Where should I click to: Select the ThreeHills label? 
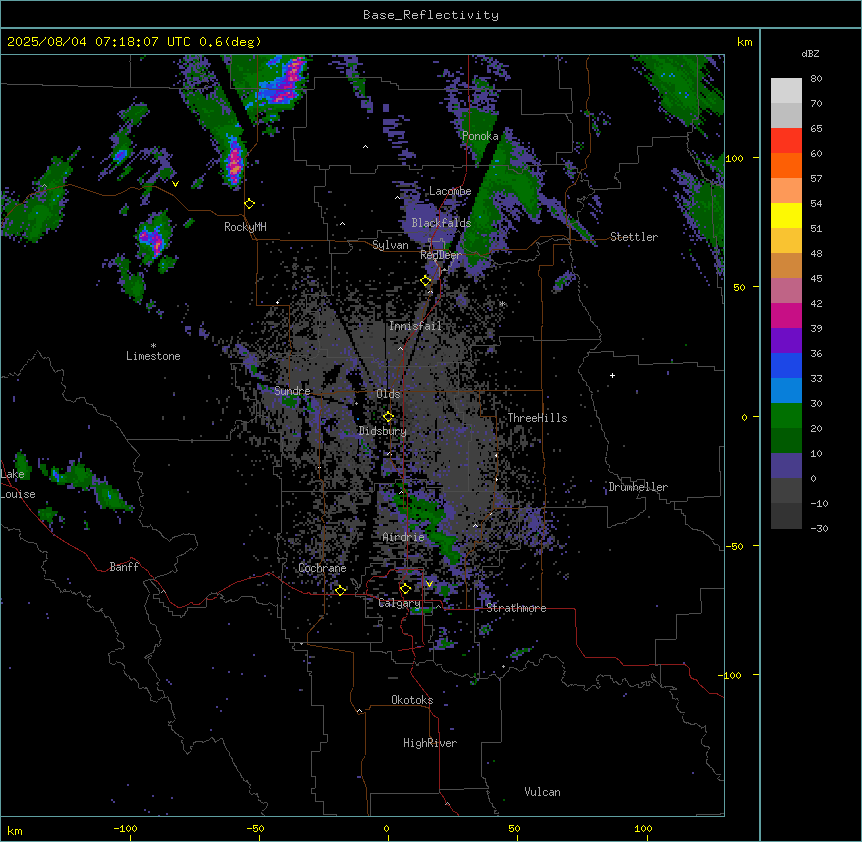click(537, 418)
